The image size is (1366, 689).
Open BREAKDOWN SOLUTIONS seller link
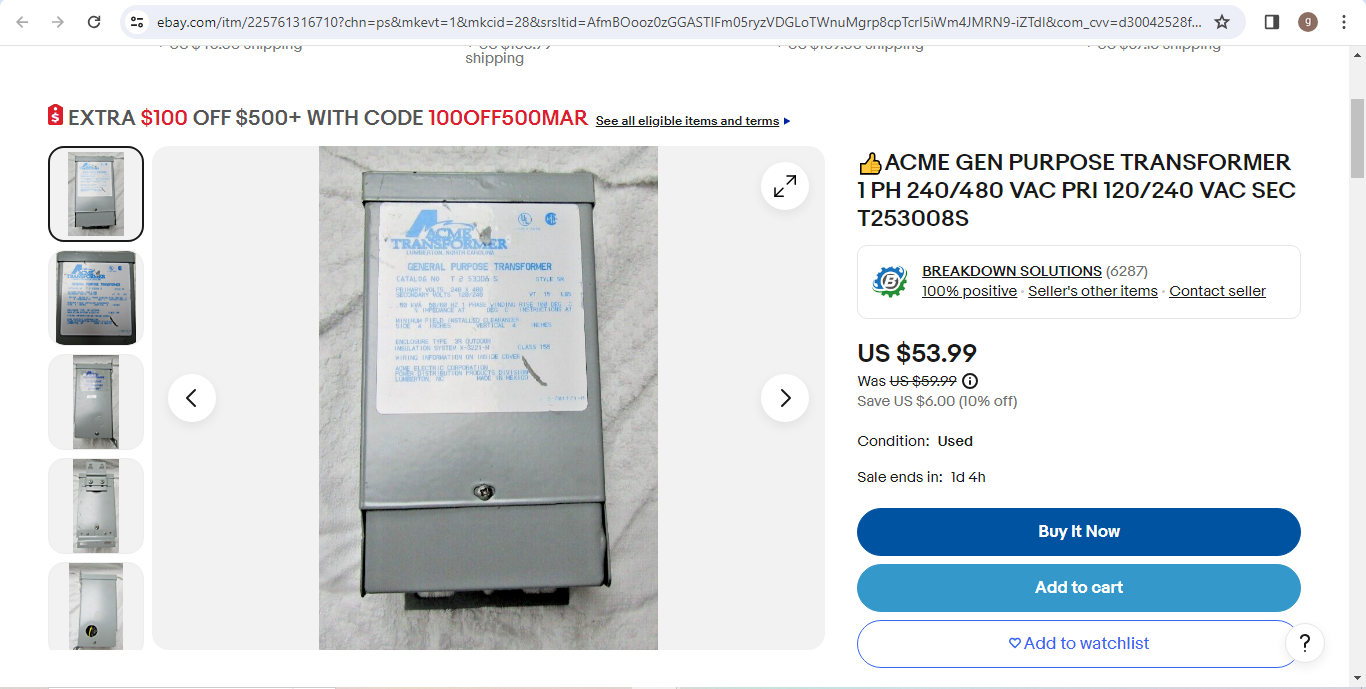pos(1012,271)
